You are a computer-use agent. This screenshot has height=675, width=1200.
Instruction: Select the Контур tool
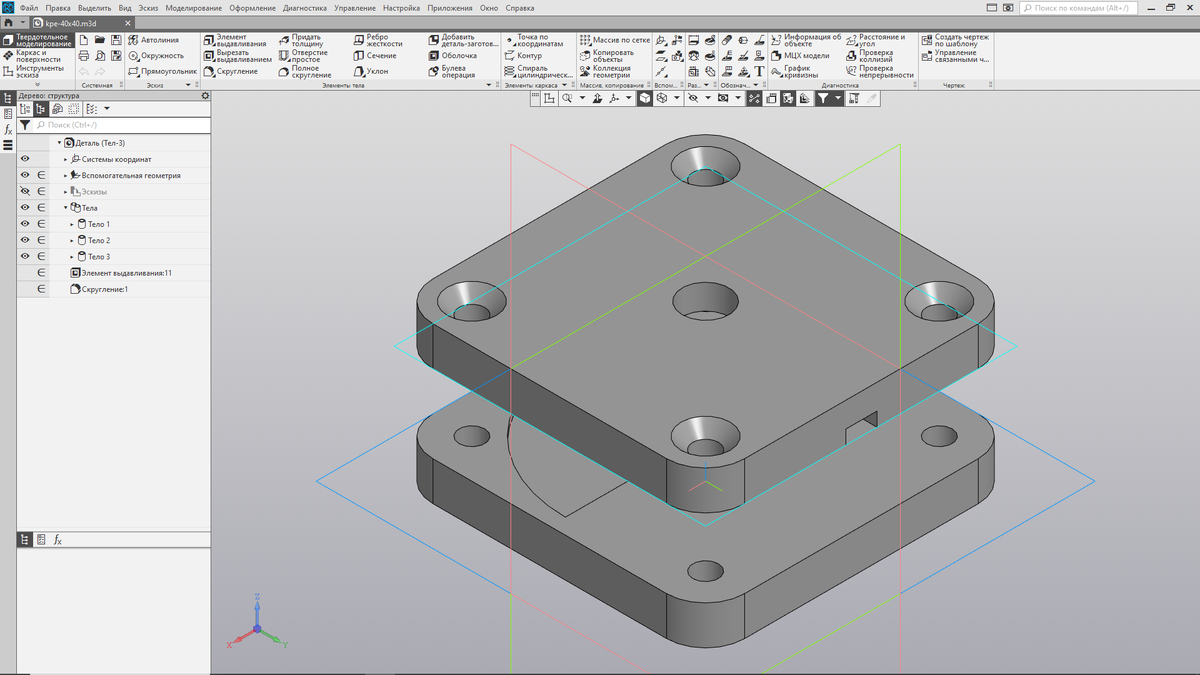(523, 56)
